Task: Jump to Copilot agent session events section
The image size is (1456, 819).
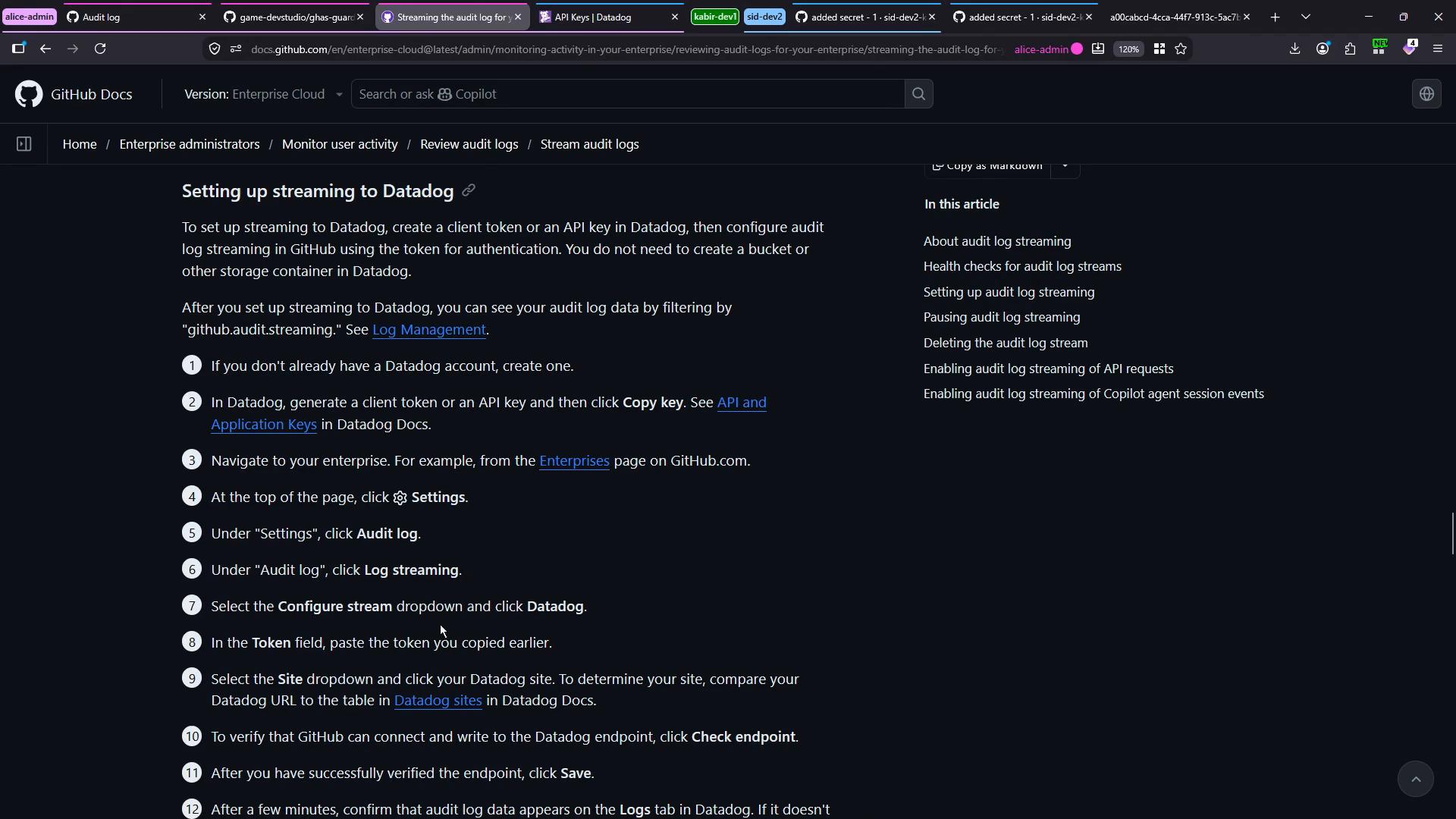Action: [1094, 394]
